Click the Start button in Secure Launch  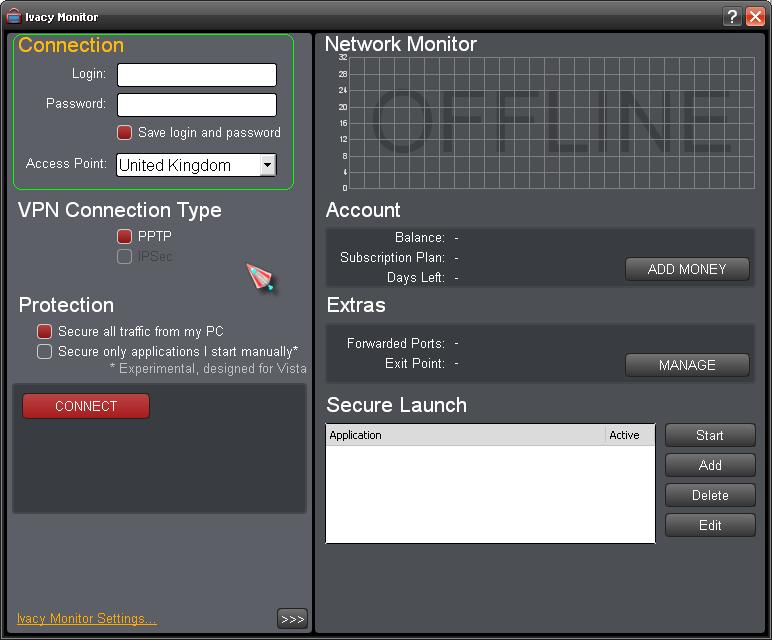(x=710, y=435)
